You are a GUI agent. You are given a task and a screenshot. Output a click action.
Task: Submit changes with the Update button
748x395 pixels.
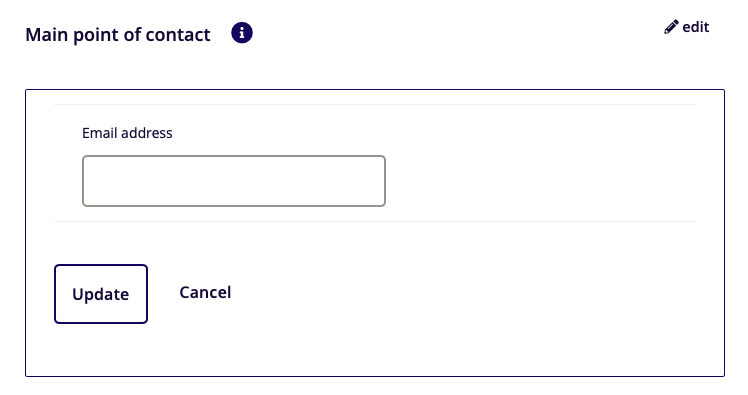[x=101, y=294]
